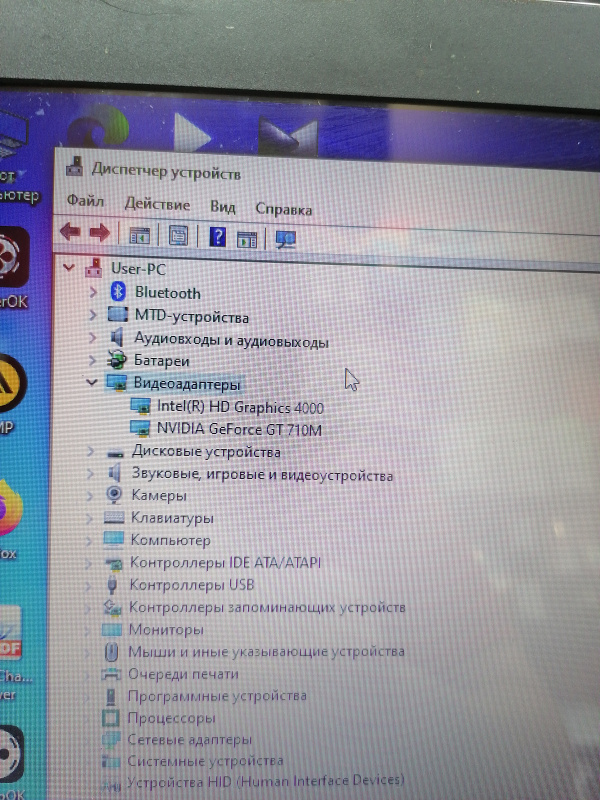The height and width of the screenshot is (800, 600).
Task: Show or hide console tree toolbar icon
Action: click(139, 235)
